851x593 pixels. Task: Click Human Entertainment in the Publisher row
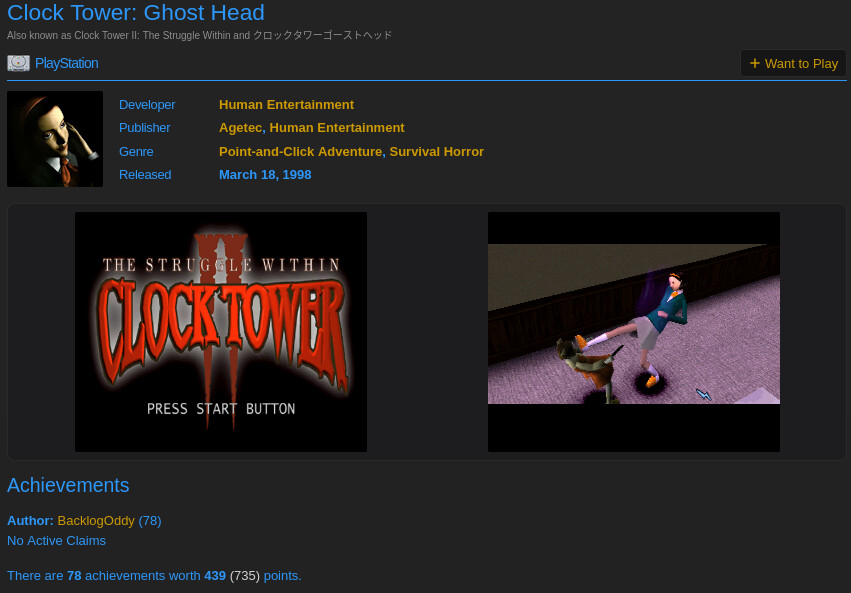coord(337,128)
